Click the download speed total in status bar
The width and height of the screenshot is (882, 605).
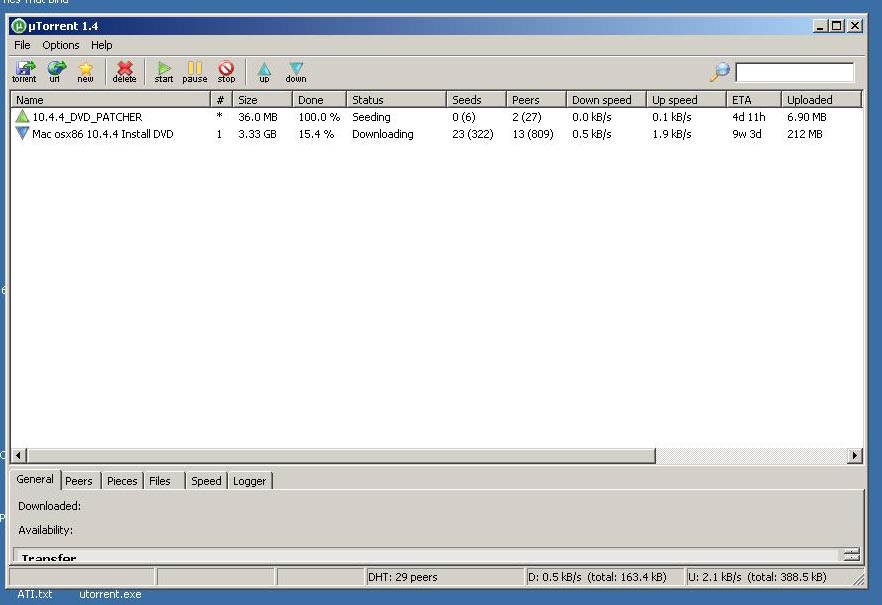click(604, 577)
